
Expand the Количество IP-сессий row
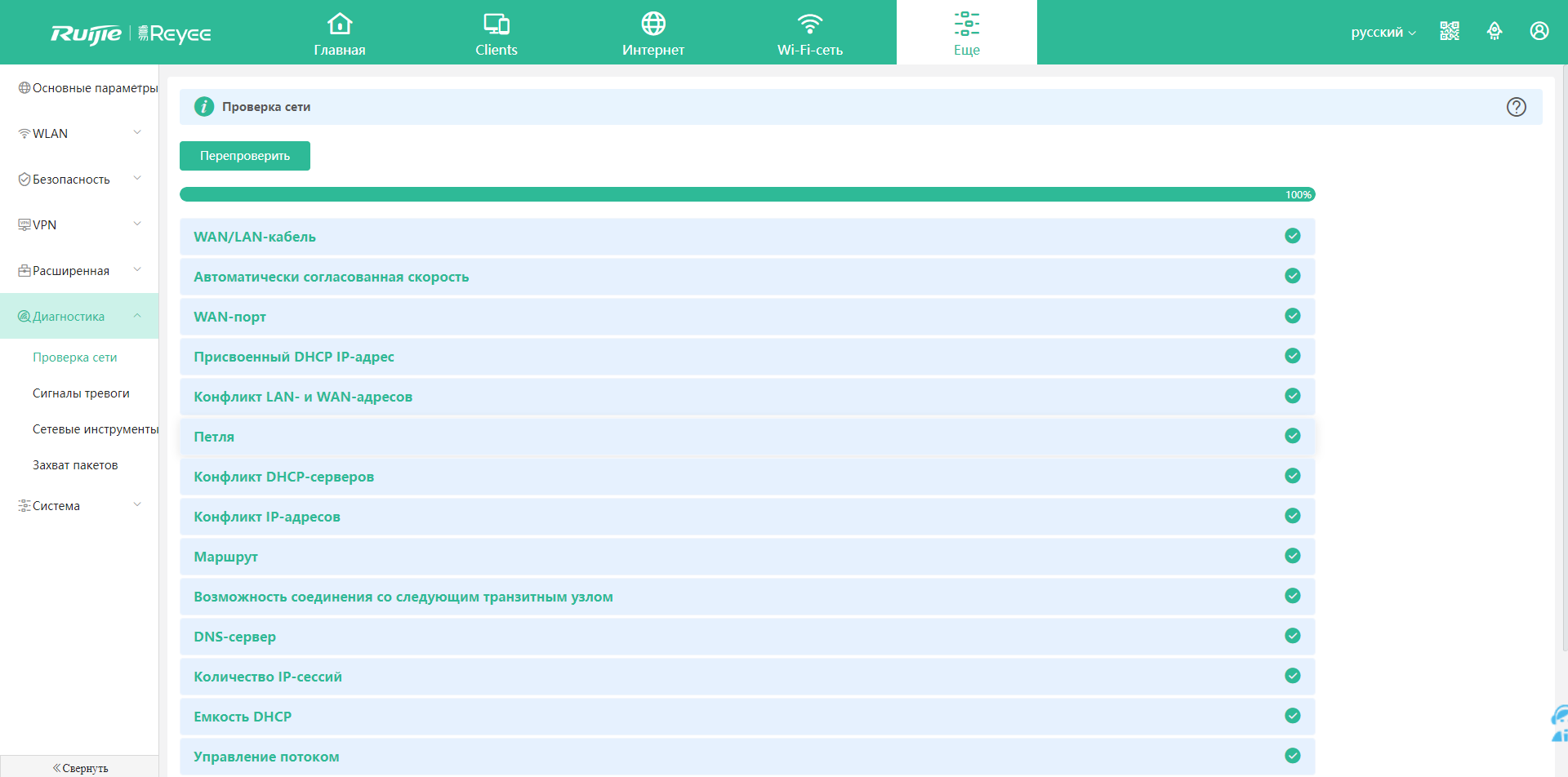(x=747, y=676)
